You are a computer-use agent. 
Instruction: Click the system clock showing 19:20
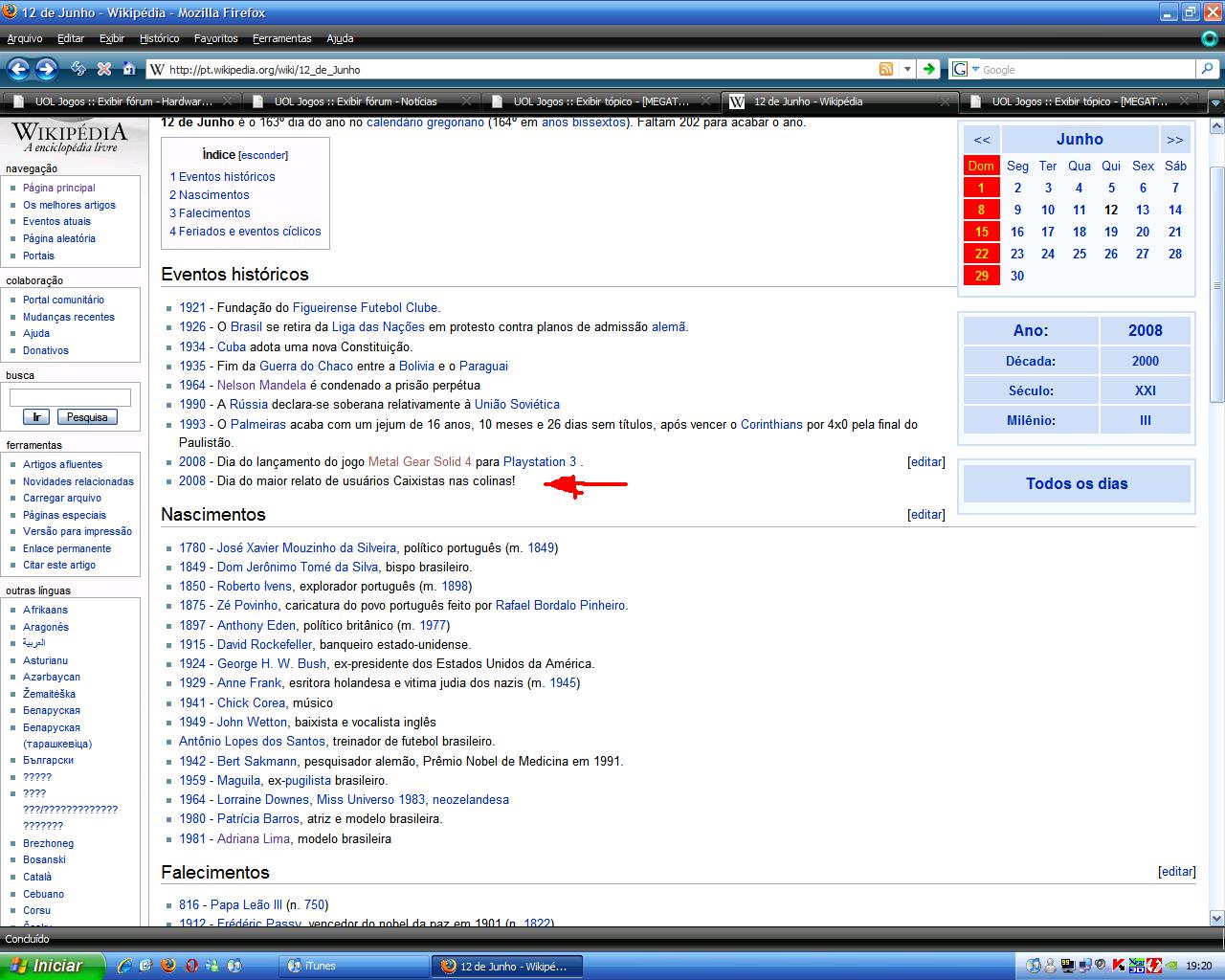1198,967
